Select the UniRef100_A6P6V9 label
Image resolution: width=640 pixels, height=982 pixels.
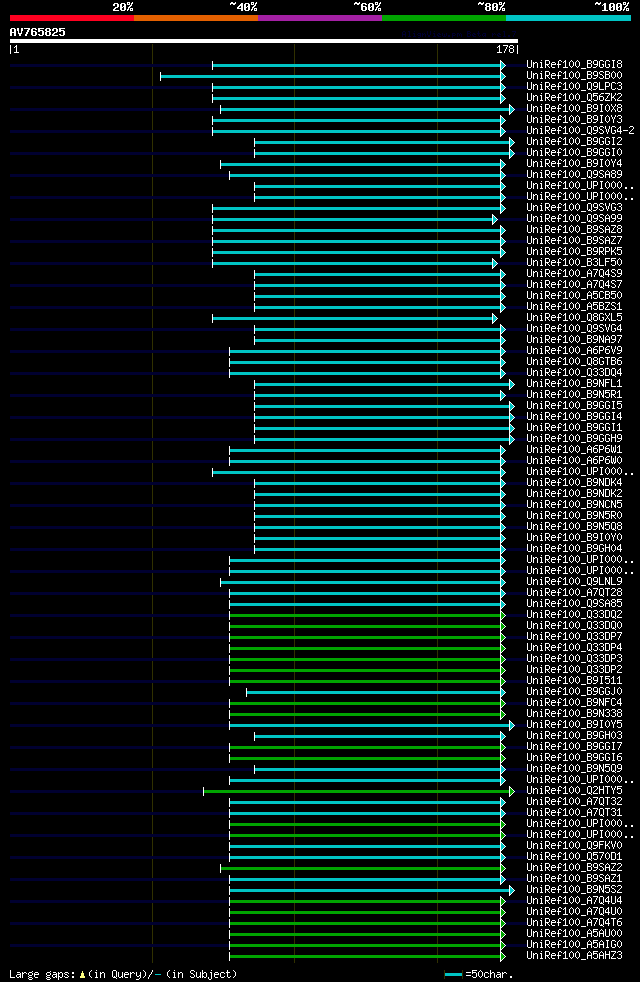[x=574, y=351]
